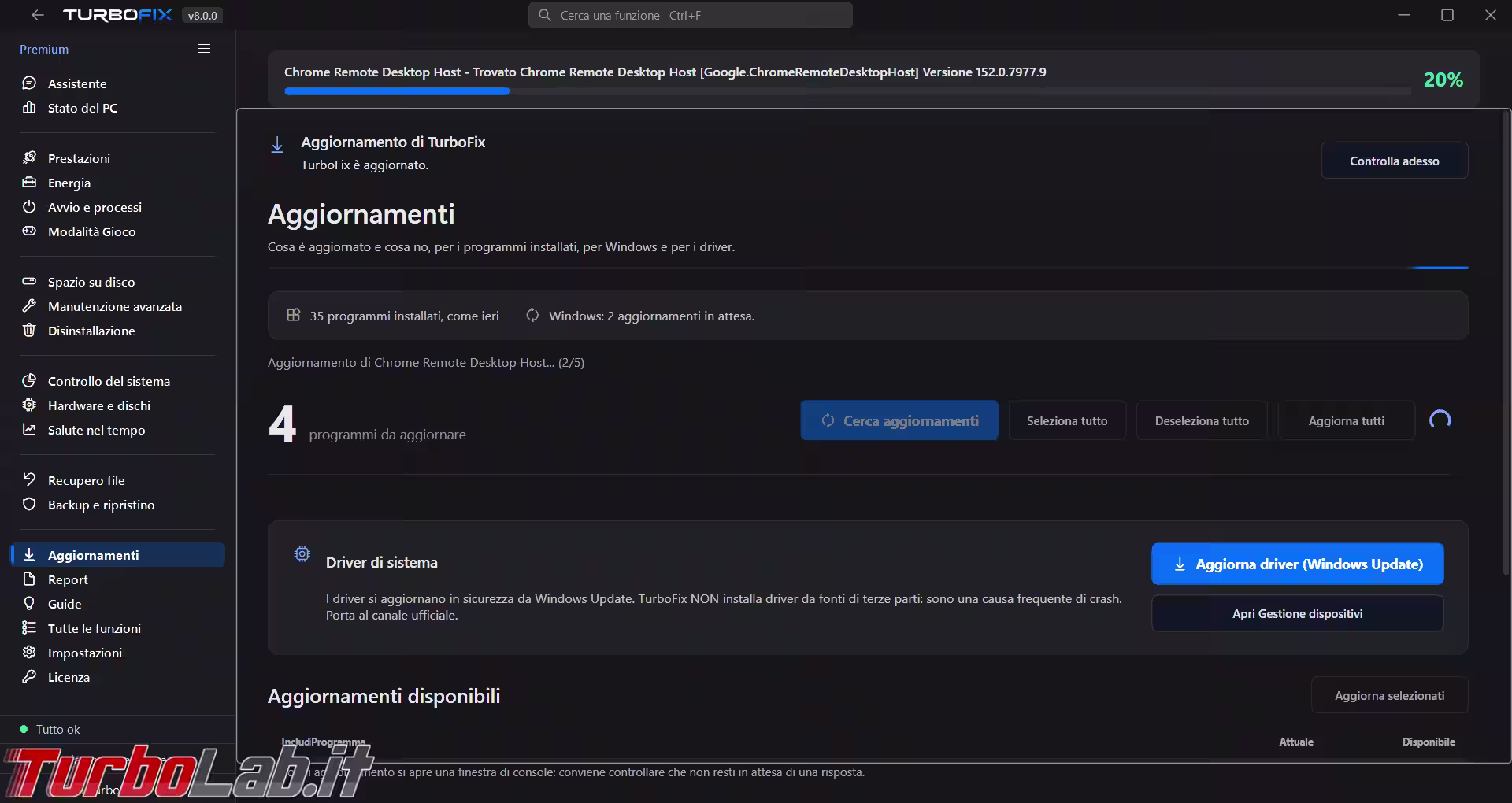Click Recupero file icon

[29, 480]
